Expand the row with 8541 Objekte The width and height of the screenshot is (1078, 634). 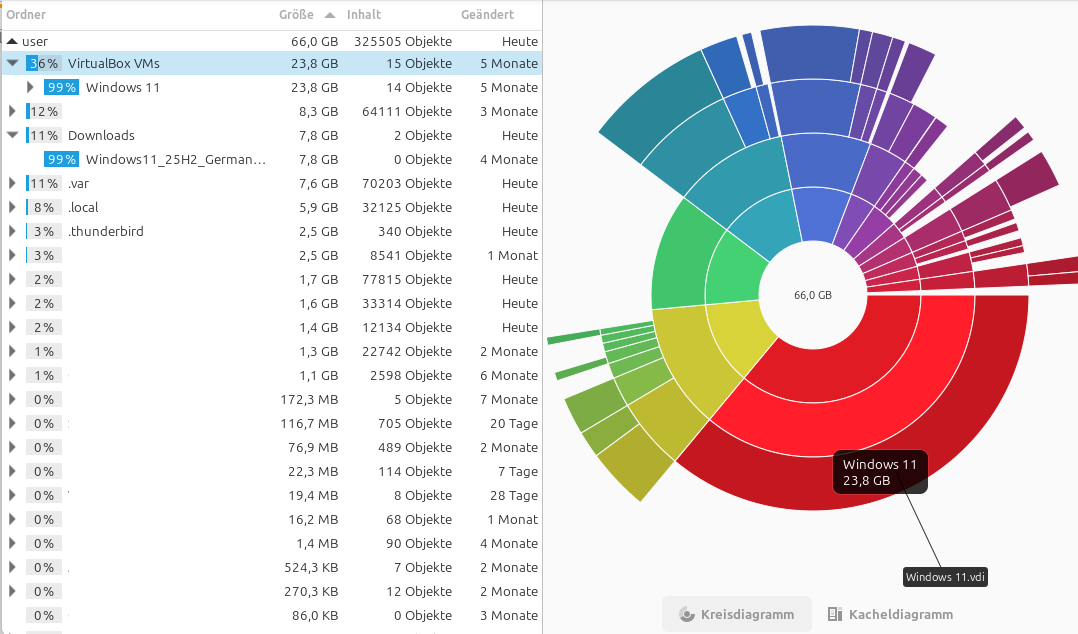12,256
